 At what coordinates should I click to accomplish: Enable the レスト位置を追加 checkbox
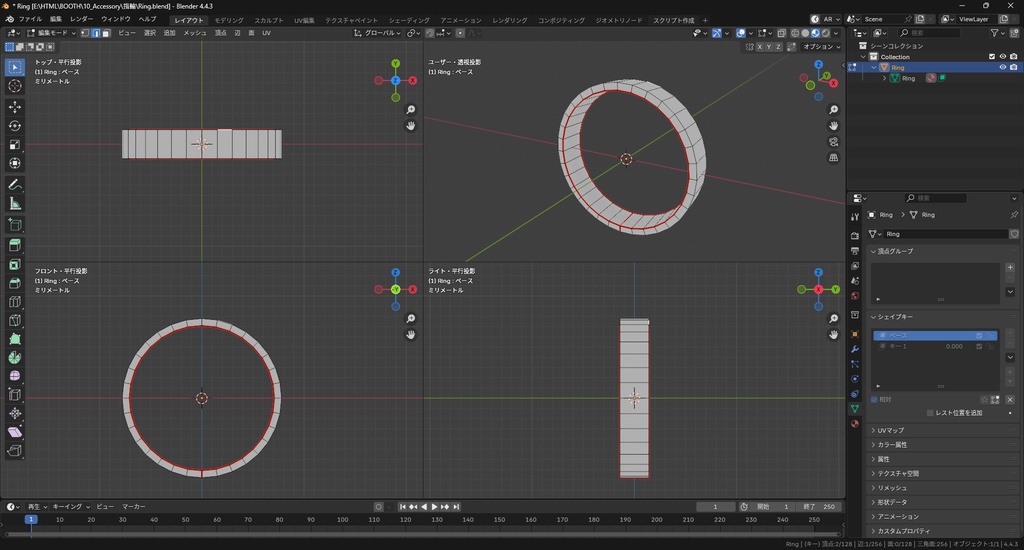tap(930, 413)
